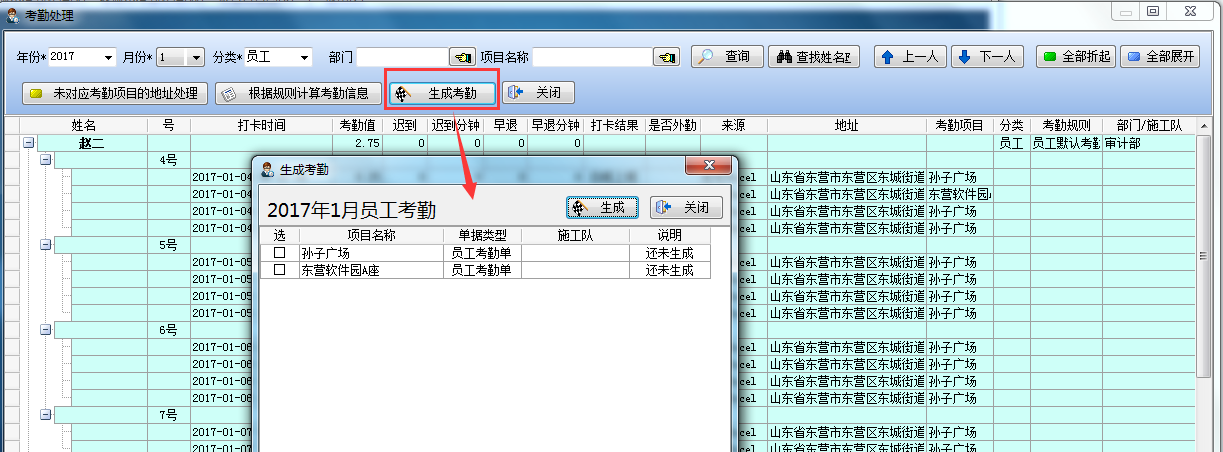Click 根据规则计算考勤信息 button

(298, 93)
